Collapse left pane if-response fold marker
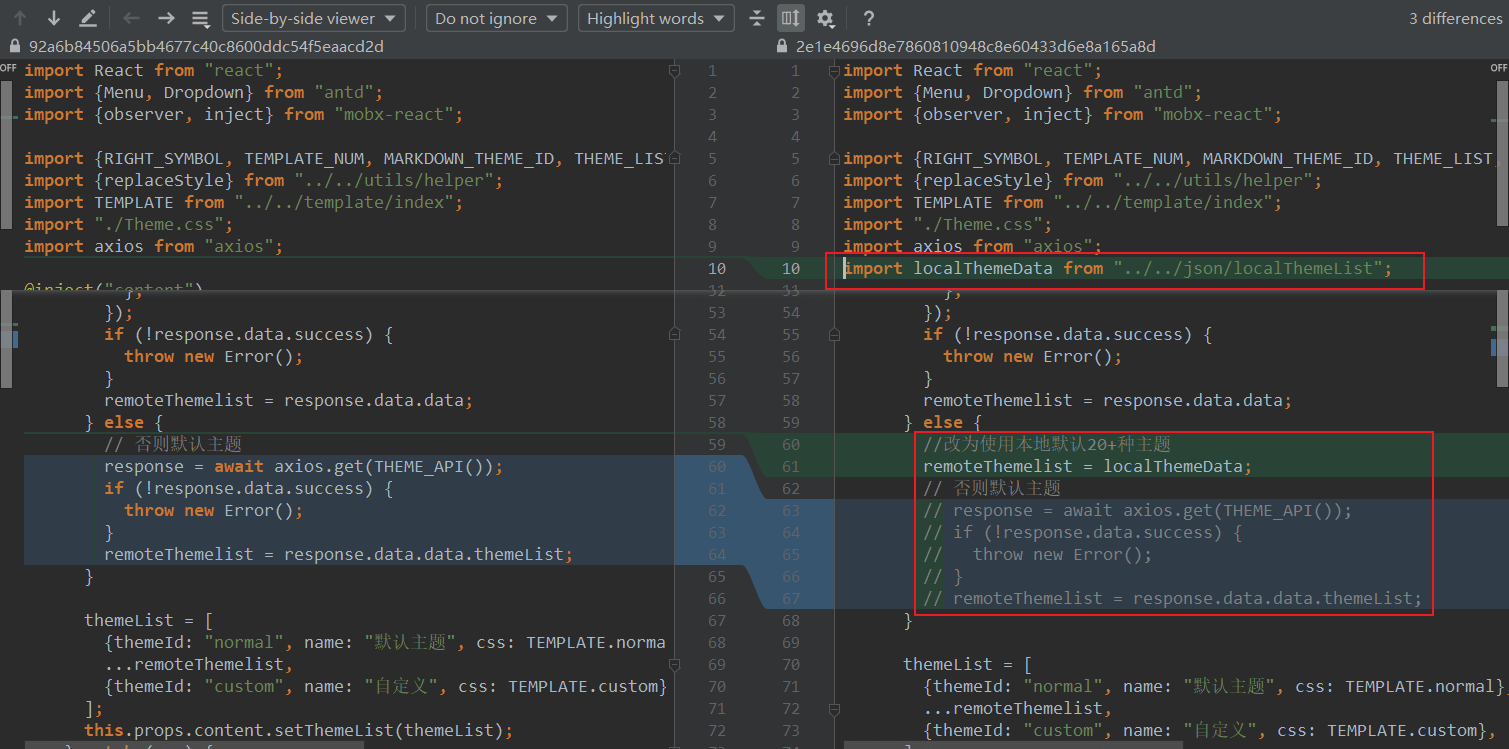Screen dimensions: 1509x749 673,334
